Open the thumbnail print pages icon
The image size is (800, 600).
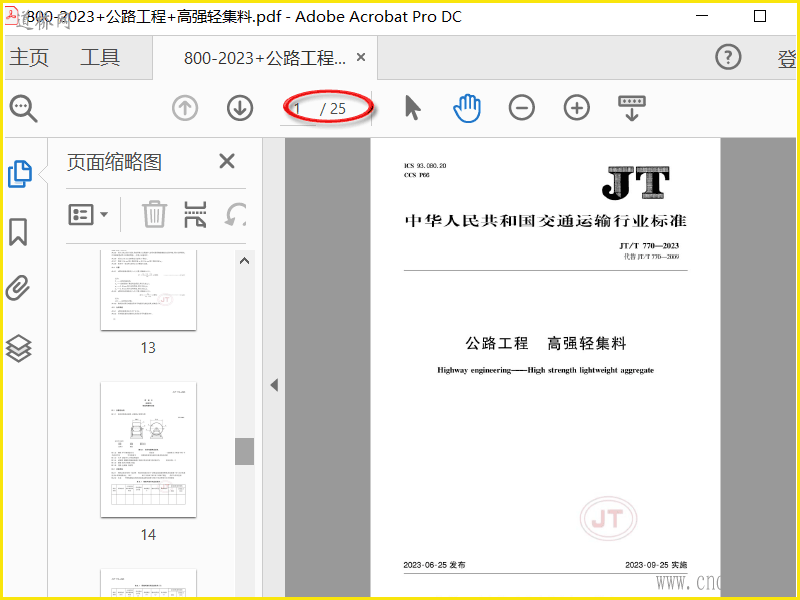point(195,214)
